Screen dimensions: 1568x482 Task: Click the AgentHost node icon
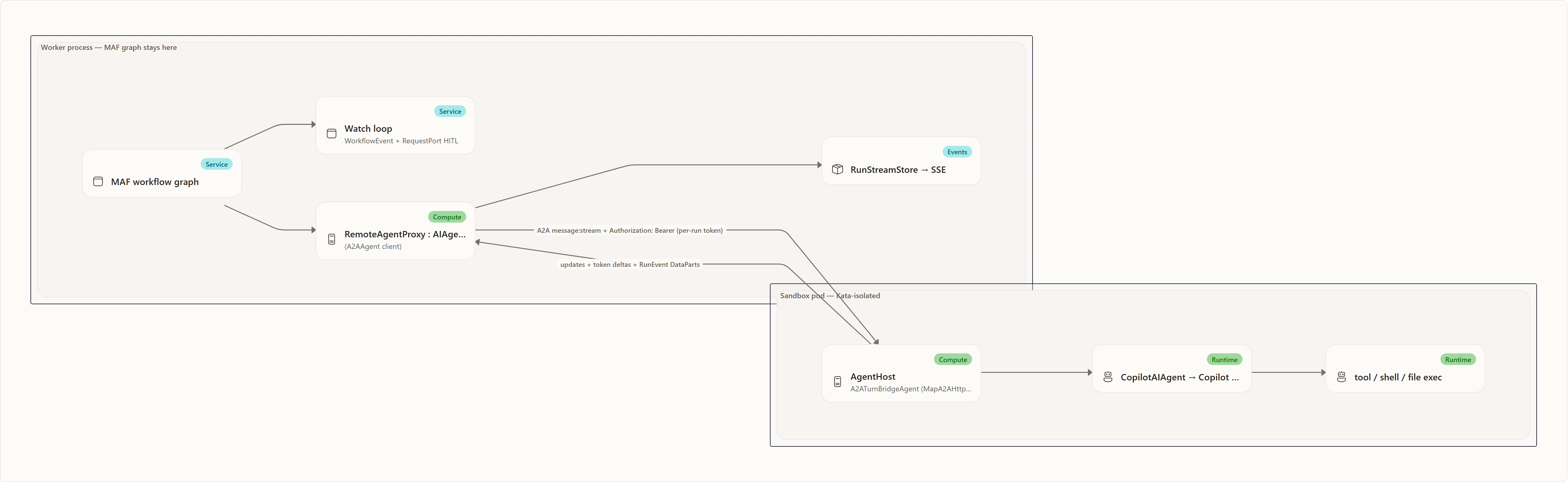838,382
